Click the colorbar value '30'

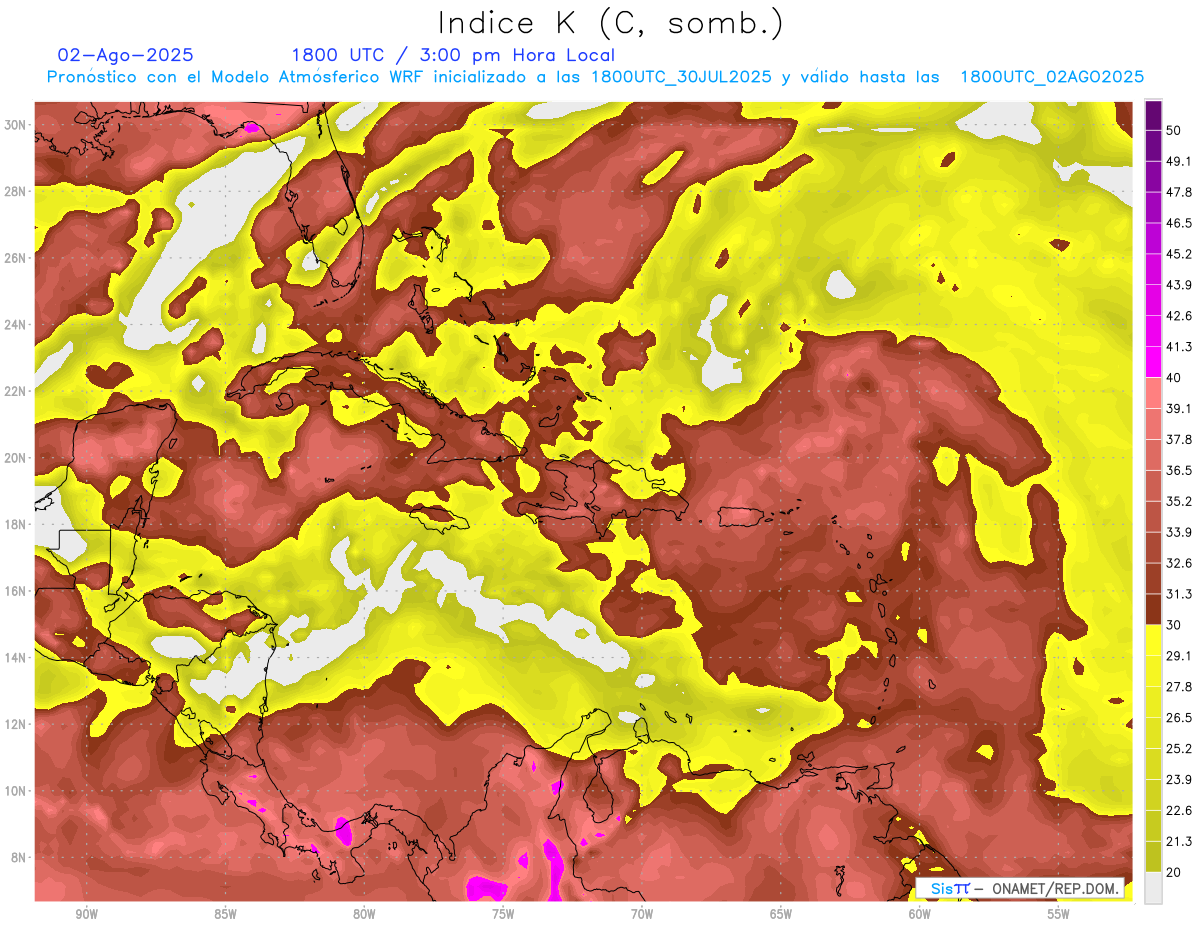point(1174,625)
